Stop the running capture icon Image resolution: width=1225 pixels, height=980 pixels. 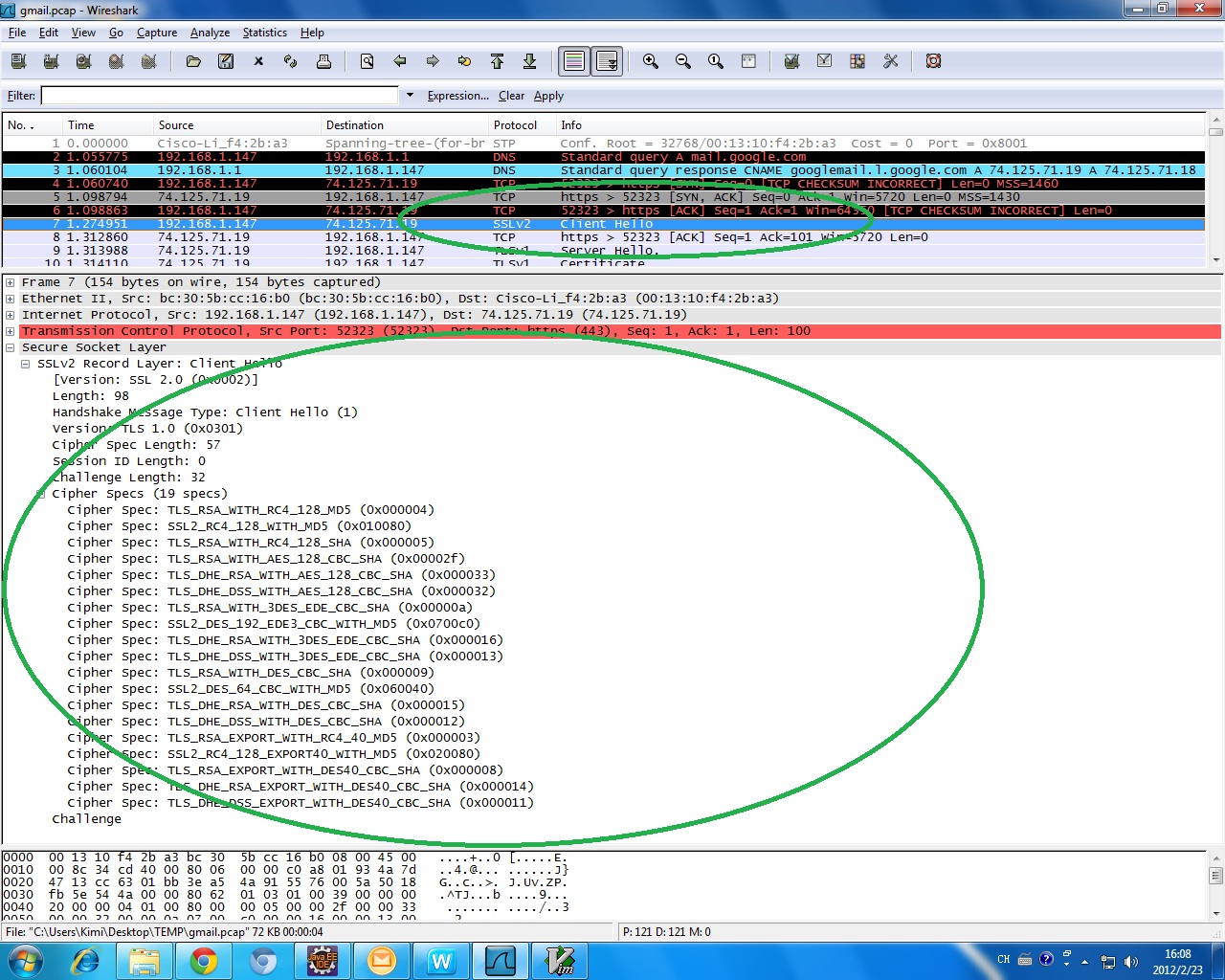click(x=117, y=61)
